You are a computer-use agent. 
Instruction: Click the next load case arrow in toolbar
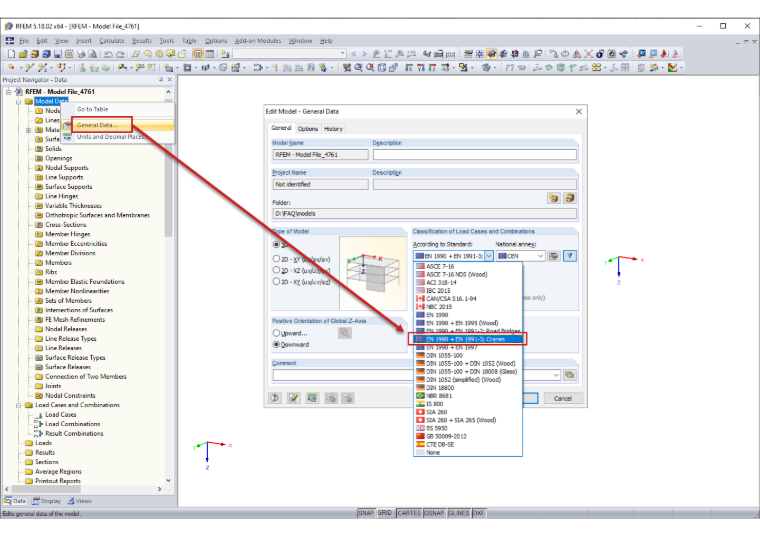(x=364, y=54)
